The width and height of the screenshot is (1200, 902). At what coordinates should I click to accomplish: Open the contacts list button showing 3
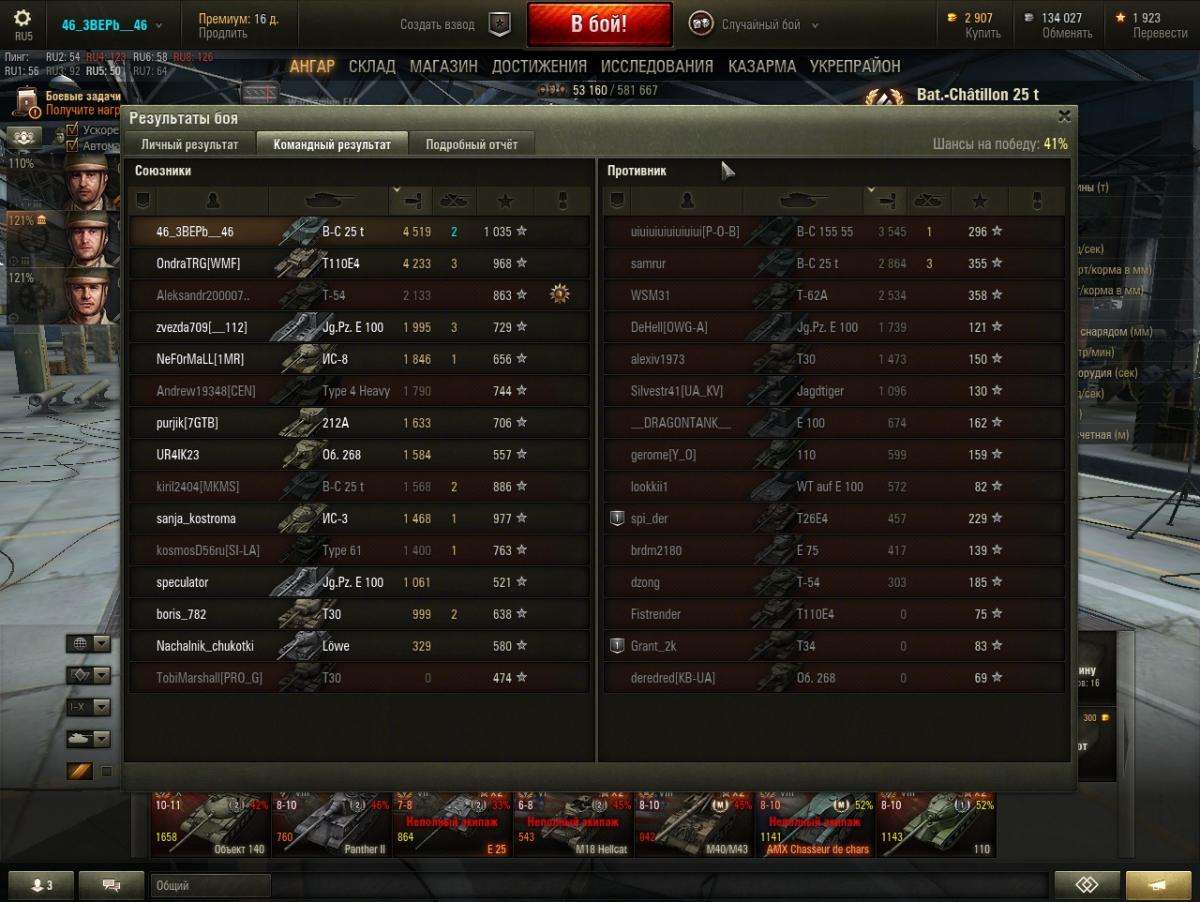[41, 885]
